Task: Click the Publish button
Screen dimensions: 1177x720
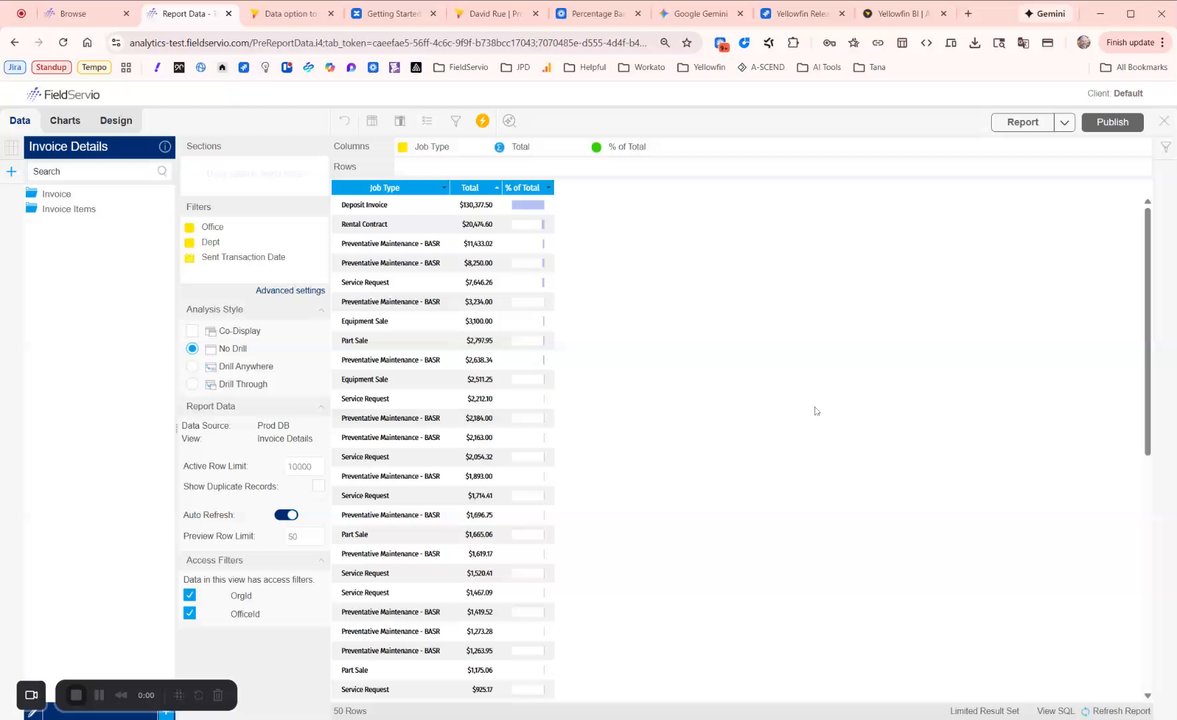Action: (1112, 122)
